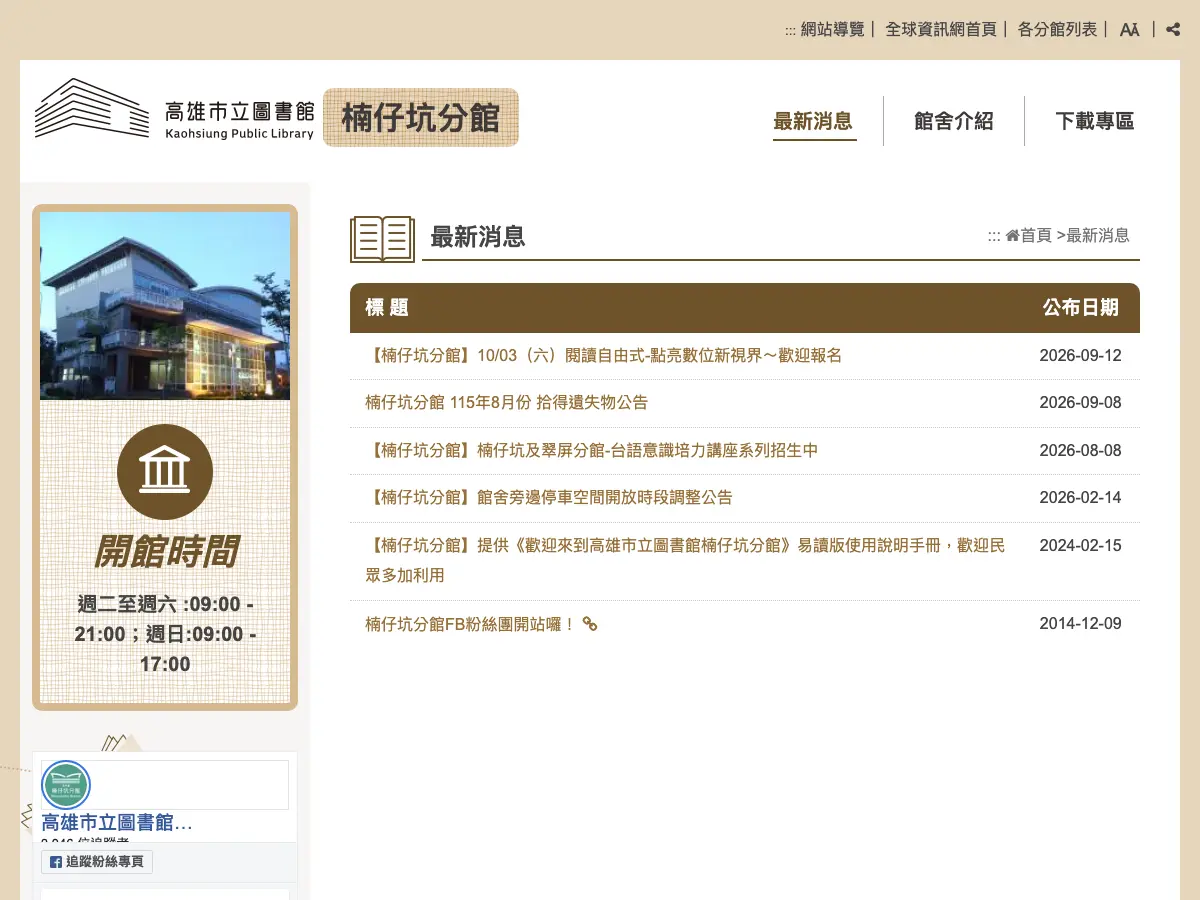The width and height of the screenshot is (1200, 900).
Task: Click 高雄市立圖書館 Facebook page name
Action: 117,823
